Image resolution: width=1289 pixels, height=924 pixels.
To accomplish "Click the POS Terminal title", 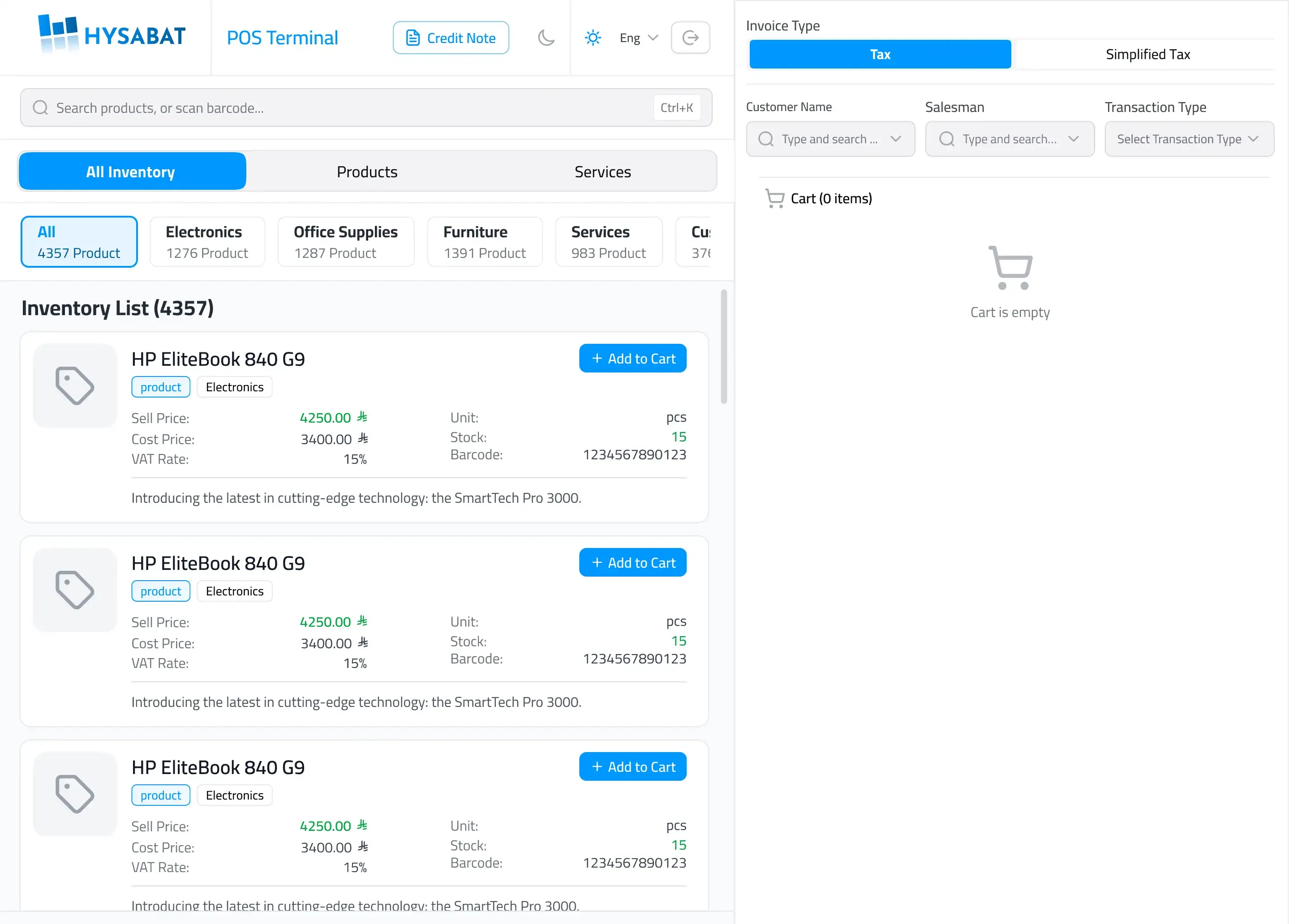I will point(283,38).
